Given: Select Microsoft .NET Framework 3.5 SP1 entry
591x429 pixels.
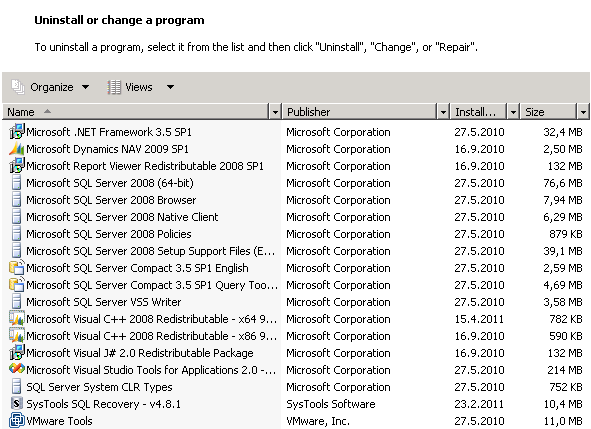Looking at the screenshot, I should coord(109,132).
